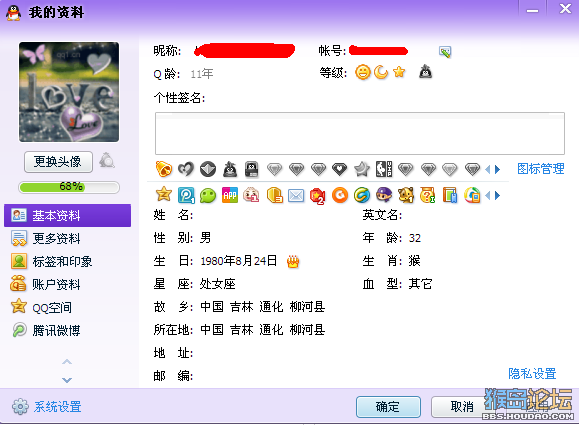The width and height of the screenshot is (579, 425).
Task: Click the purple-haired game character icon
Action: 384,195
